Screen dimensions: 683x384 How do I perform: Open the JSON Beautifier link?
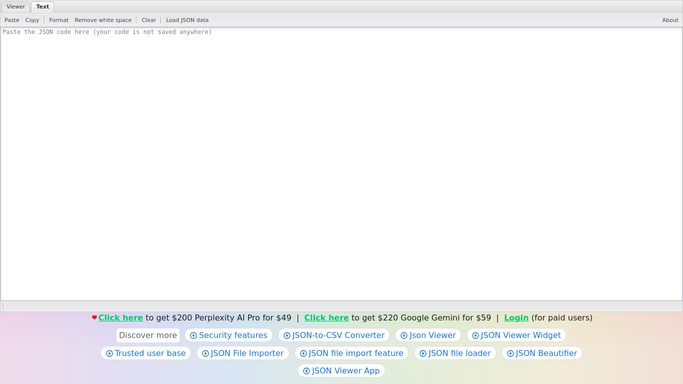(x=542, y=353)
